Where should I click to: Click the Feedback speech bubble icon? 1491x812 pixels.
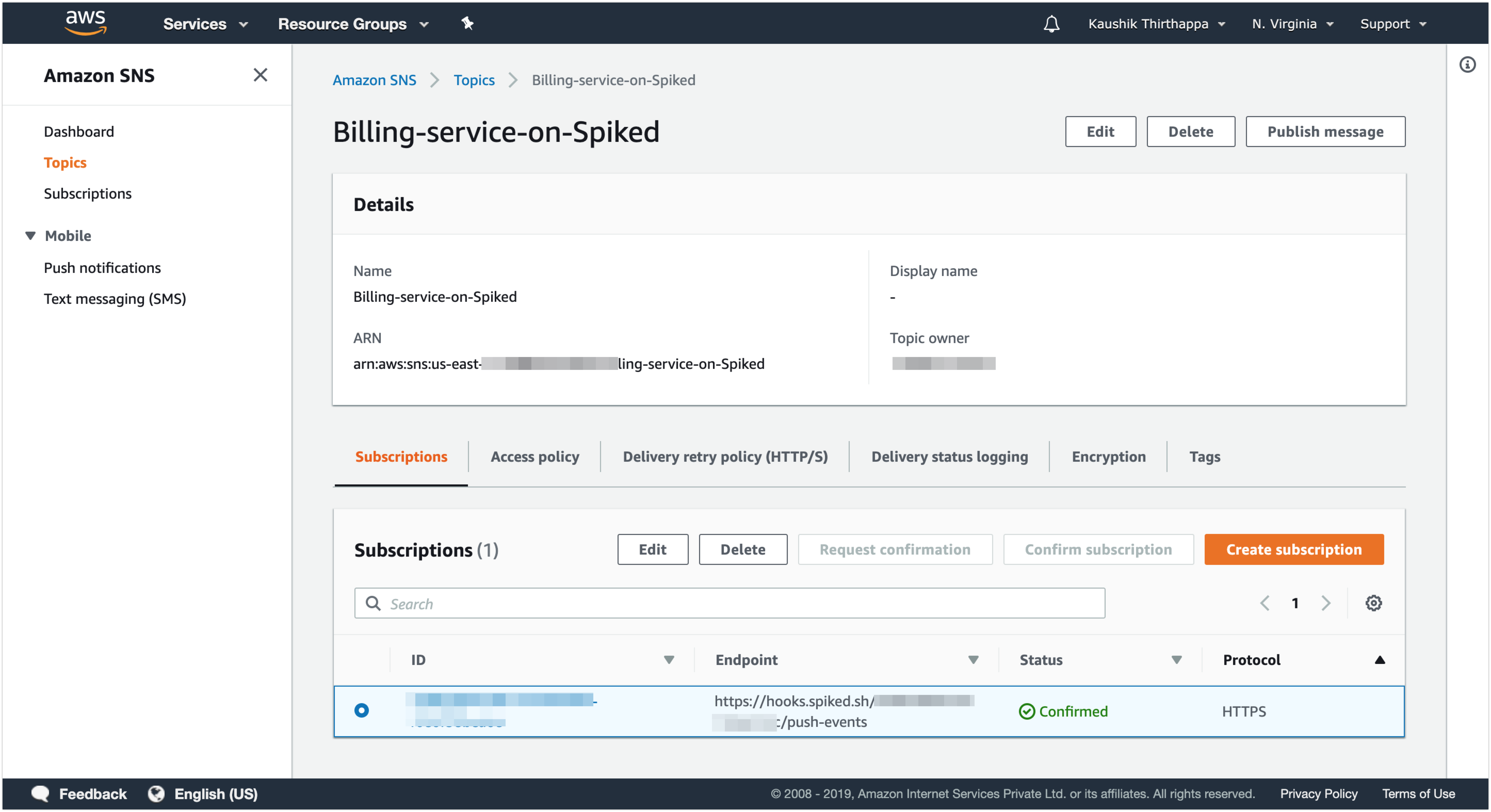pos(40,793)
